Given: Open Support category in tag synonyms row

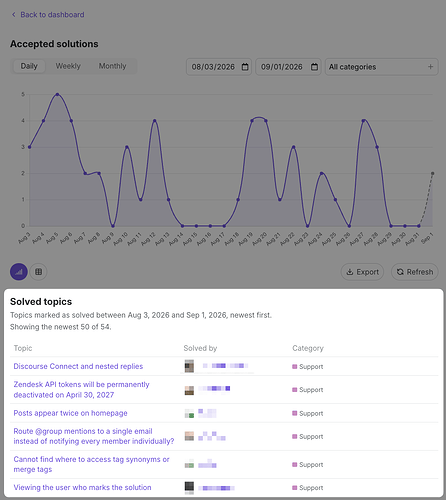Looking at the screenshot, I should (308, 465).
